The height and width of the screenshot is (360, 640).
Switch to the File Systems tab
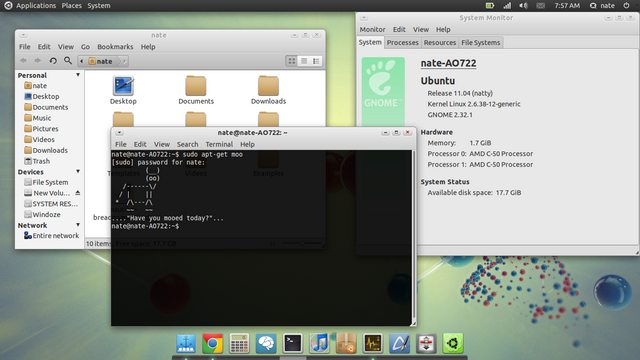(480, 42)
